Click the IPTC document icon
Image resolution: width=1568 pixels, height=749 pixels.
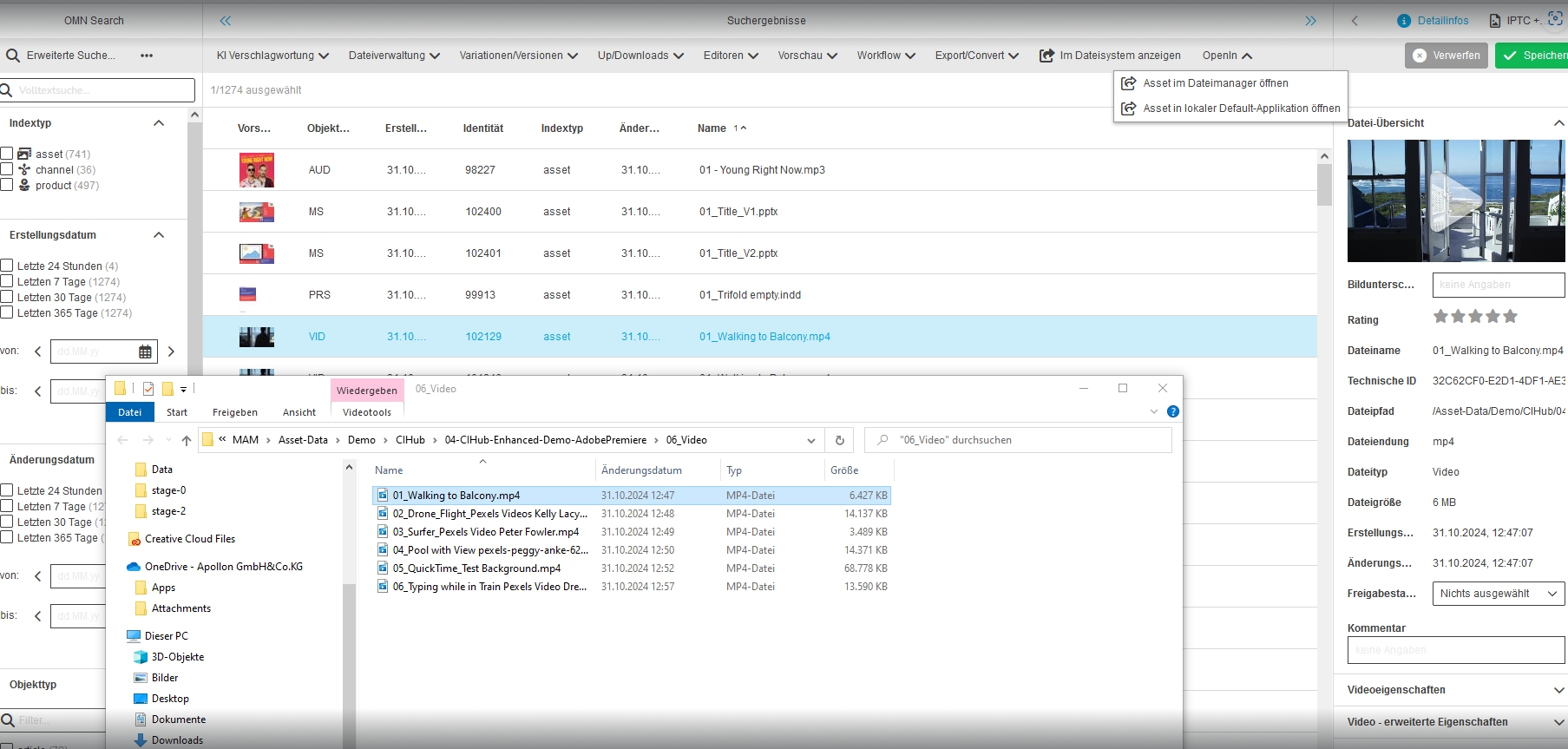coord(1494,21)
